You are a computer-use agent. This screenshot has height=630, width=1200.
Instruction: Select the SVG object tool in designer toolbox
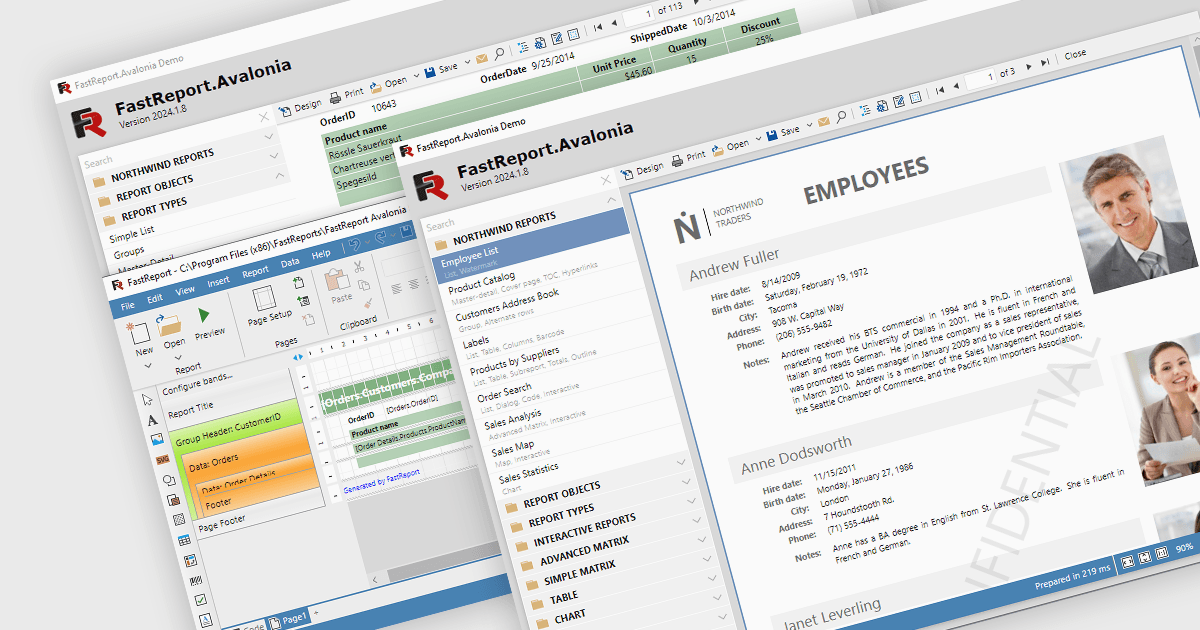[x=162, y=459]
